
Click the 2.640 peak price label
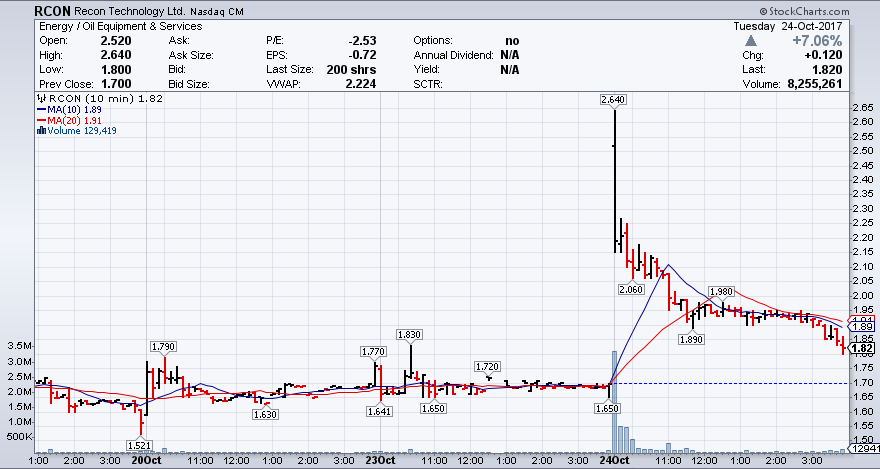613,99
